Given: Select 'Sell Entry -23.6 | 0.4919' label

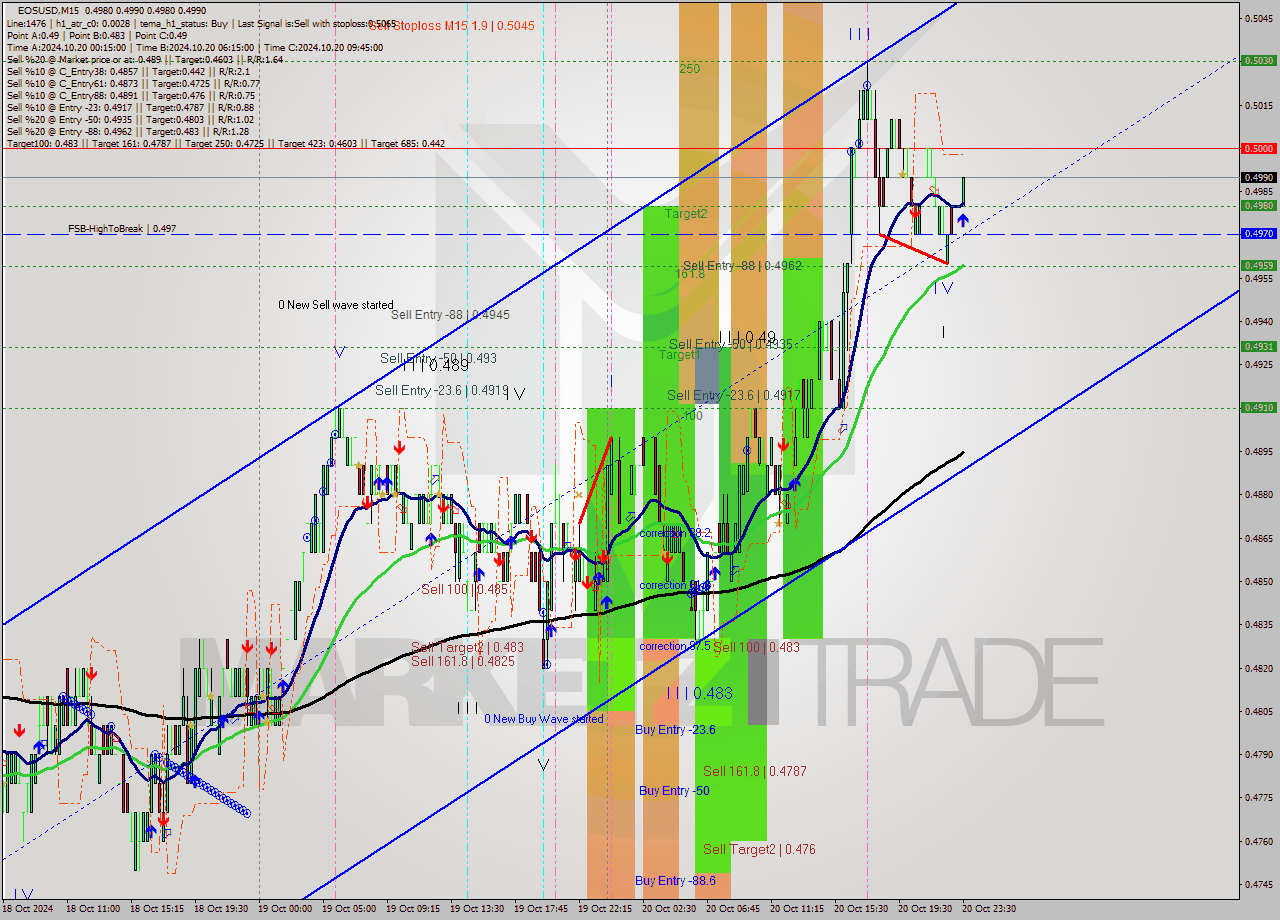Looking at the screenshot, I should [x=442, y=391].
